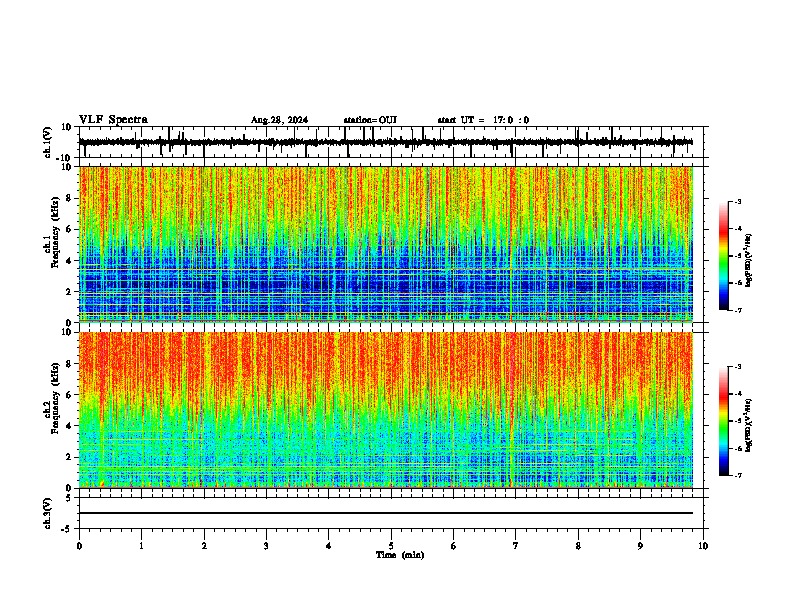Click the ch.1 colorbar log(PSD) label

coord(749,261)
